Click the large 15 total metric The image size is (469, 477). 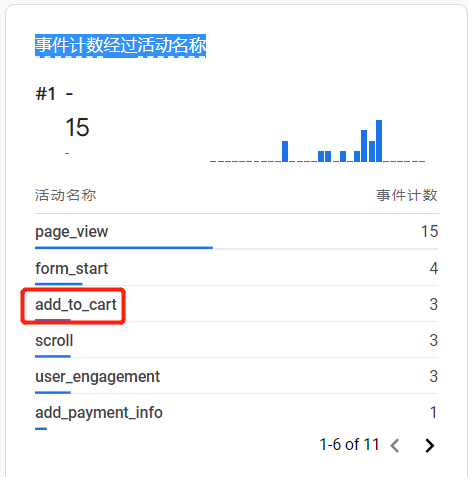tap(77, 127)
